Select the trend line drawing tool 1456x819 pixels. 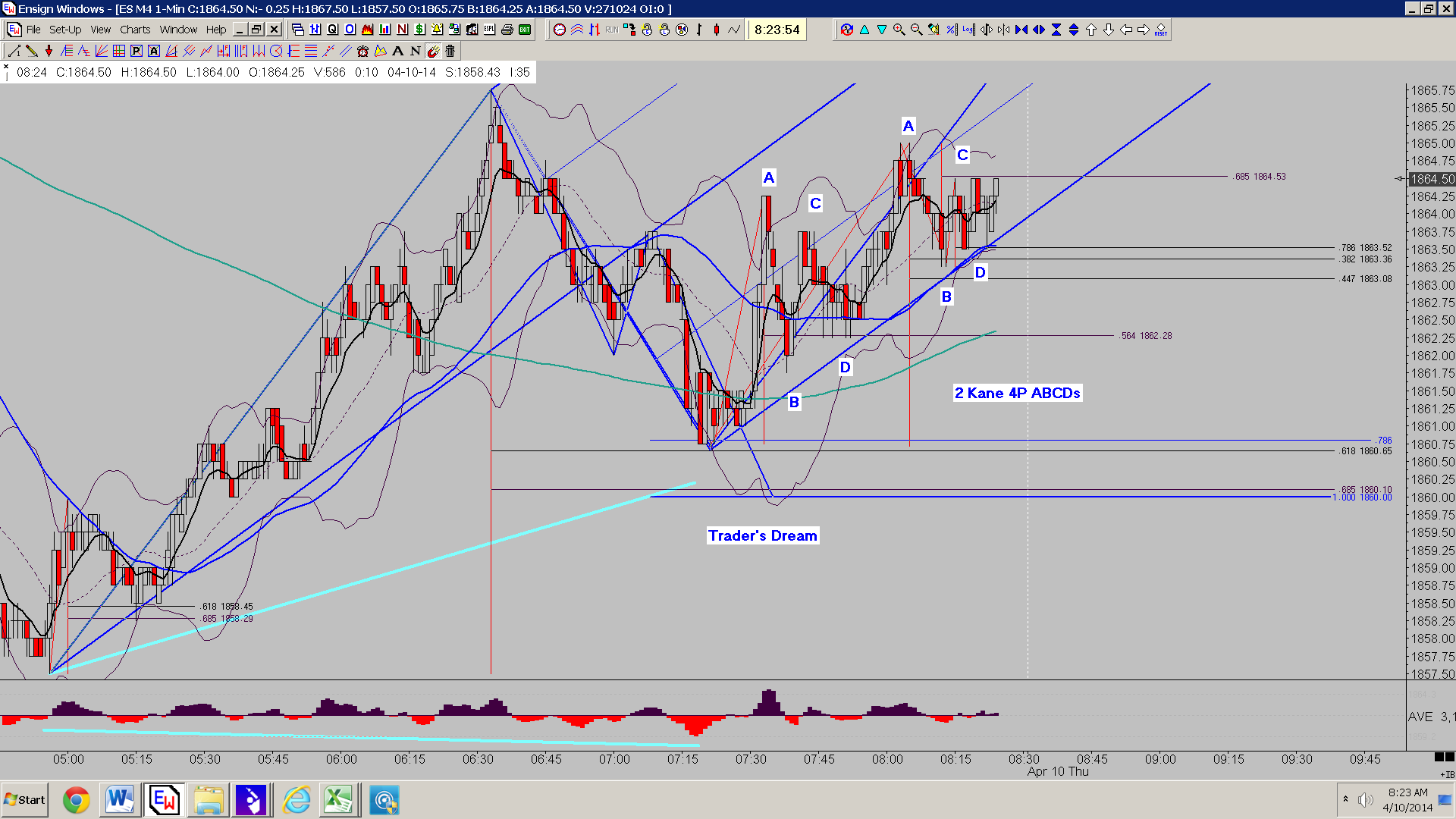click(x=14, y=51)
